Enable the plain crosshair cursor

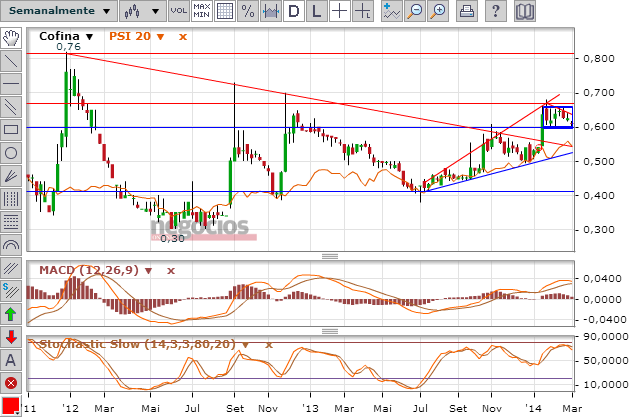pos(339,11)
